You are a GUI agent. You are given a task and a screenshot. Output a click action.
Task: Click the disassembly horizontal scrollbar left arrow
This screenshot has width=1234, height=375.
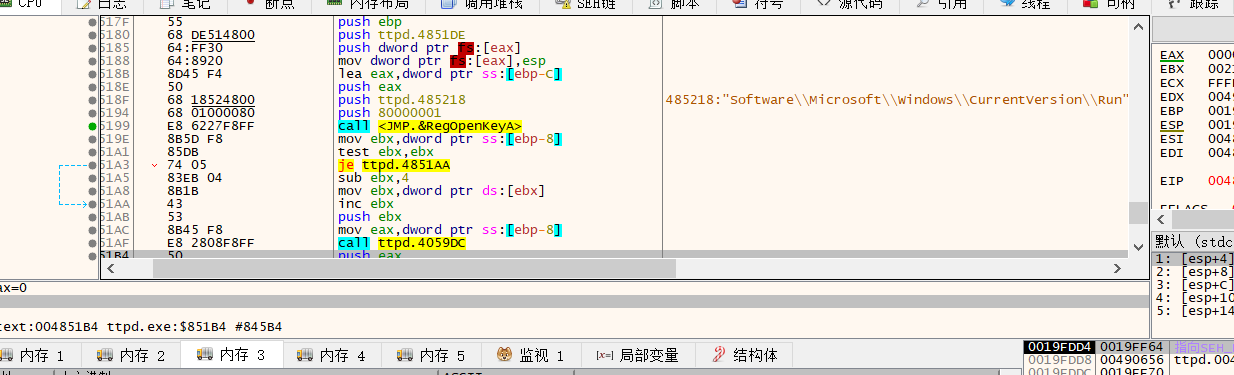112,268
